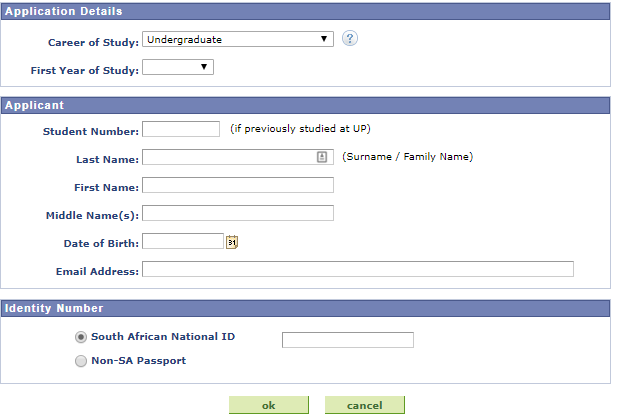Select the First Name input field
The height and width of the screenshot is (419, 623).
point(238,185)
